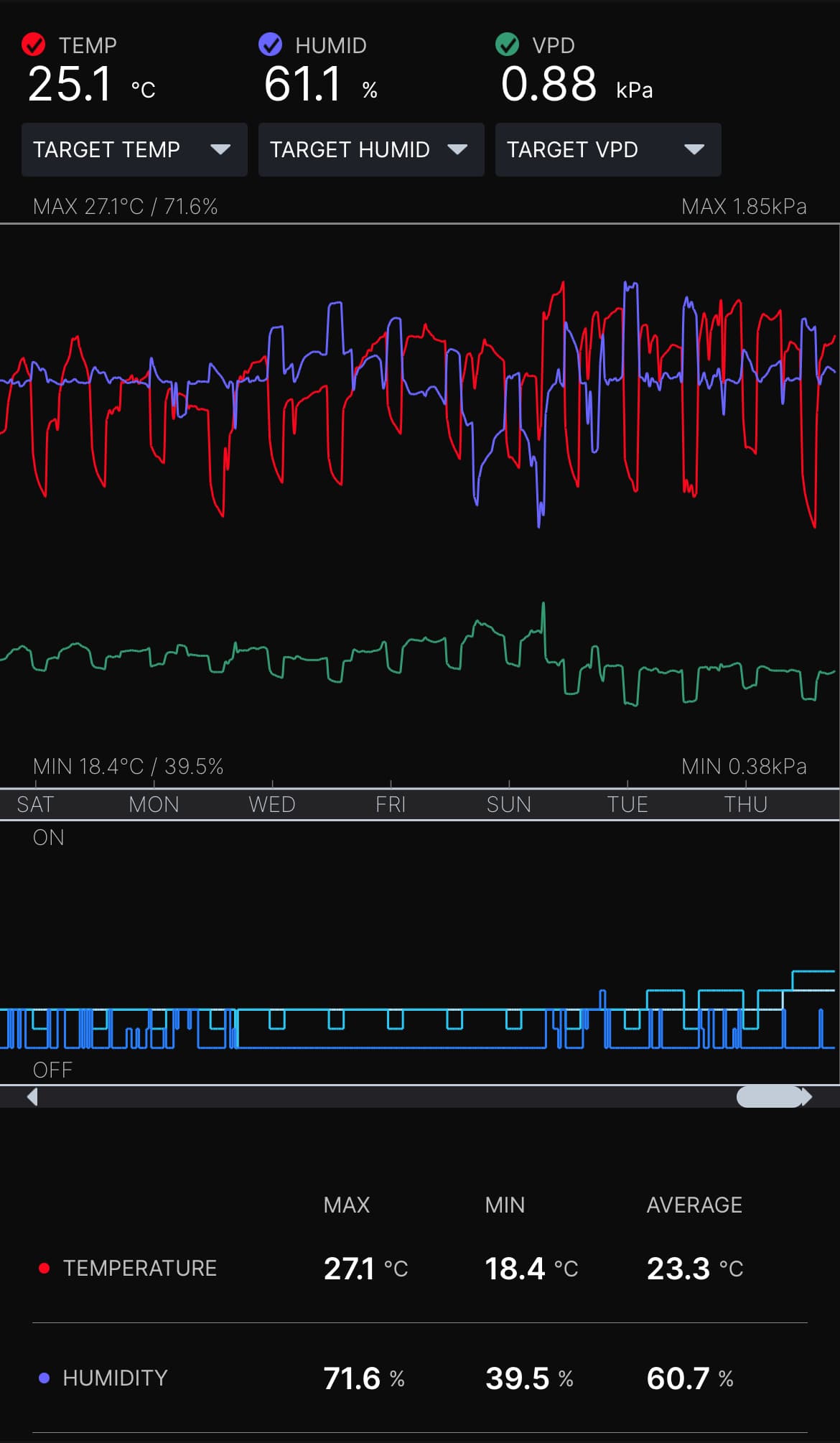Expand the TARGET HUMID dropdown

click(370, 149)
